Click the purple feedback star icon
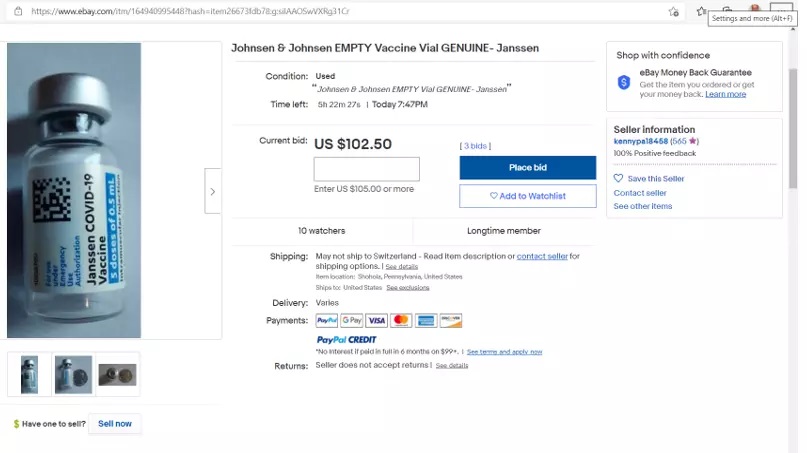Screen dimensions: 807x453 point(692,141)
